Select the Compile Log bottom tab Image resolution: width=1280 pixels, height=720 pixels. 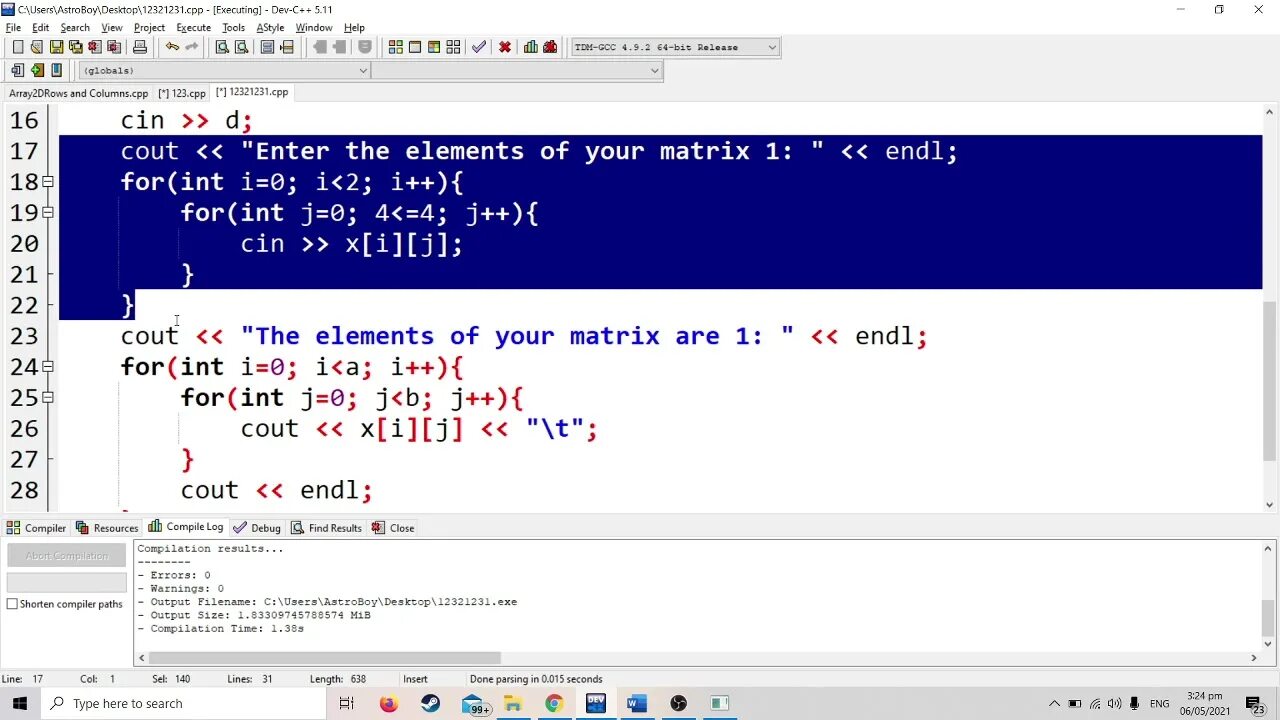click(x=186, y=527)
